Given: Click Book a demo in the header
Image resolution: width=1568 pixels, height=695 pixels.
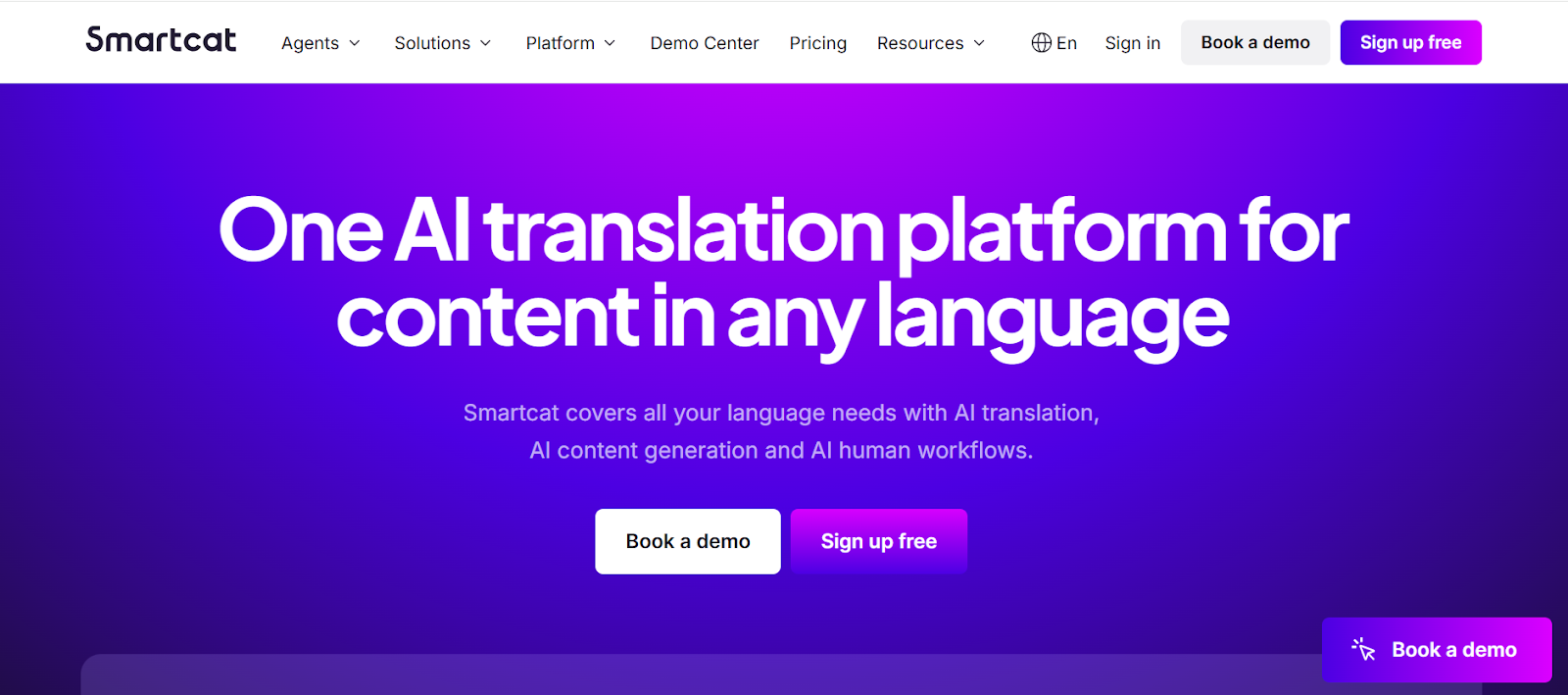Looking at the screenshot, I should pos(1255,42).
